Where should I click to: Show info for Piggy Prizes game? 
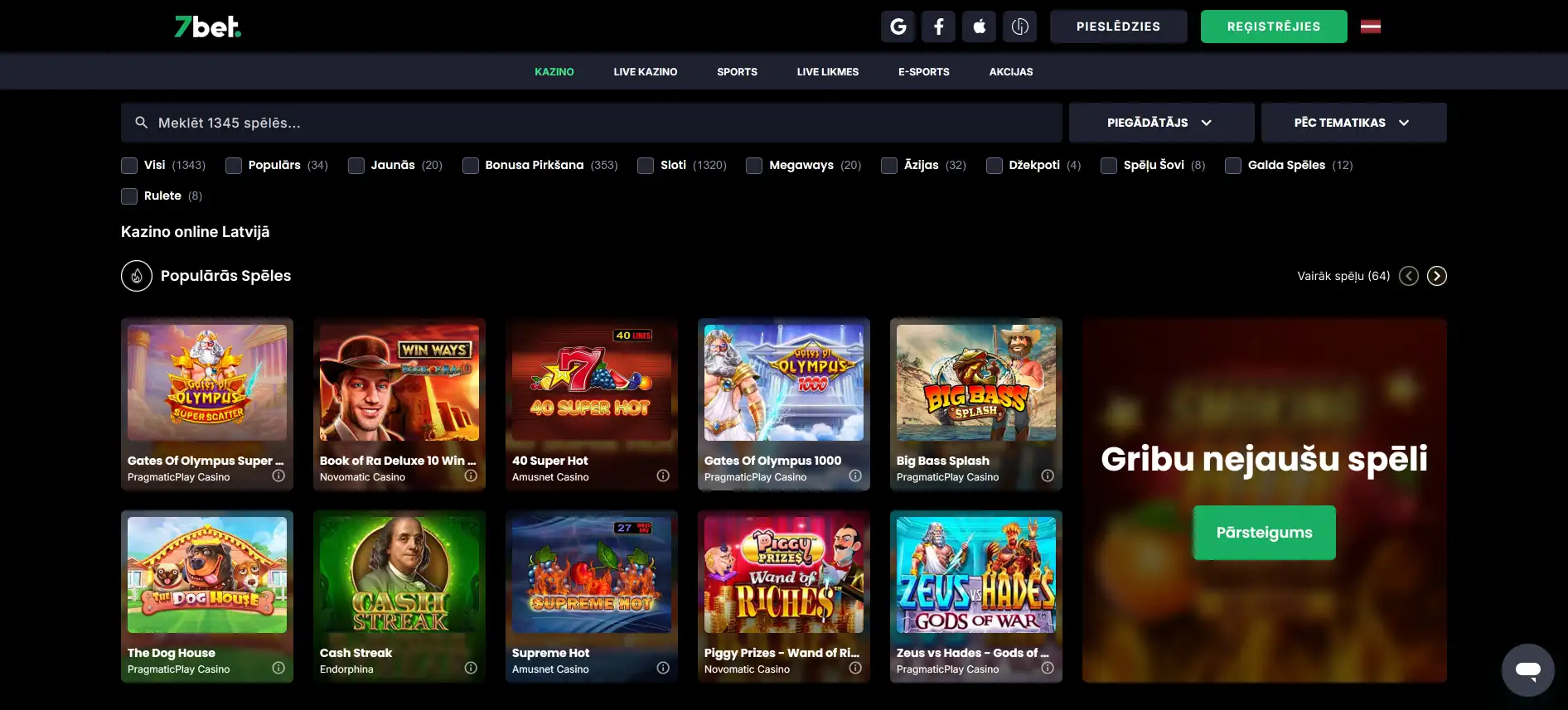855,668
